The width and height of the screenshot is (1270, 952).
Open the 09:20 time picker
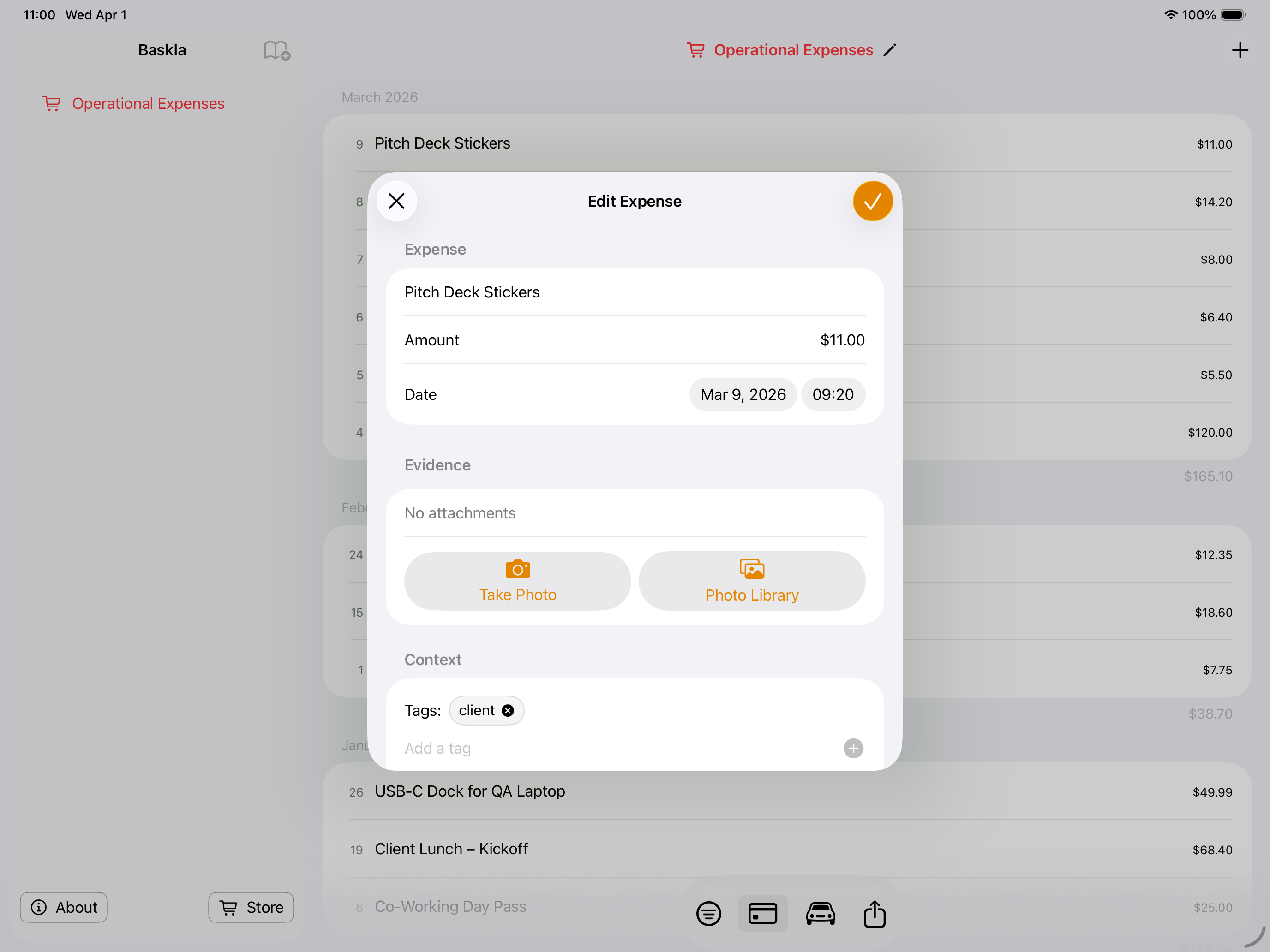tap(833, 395)
